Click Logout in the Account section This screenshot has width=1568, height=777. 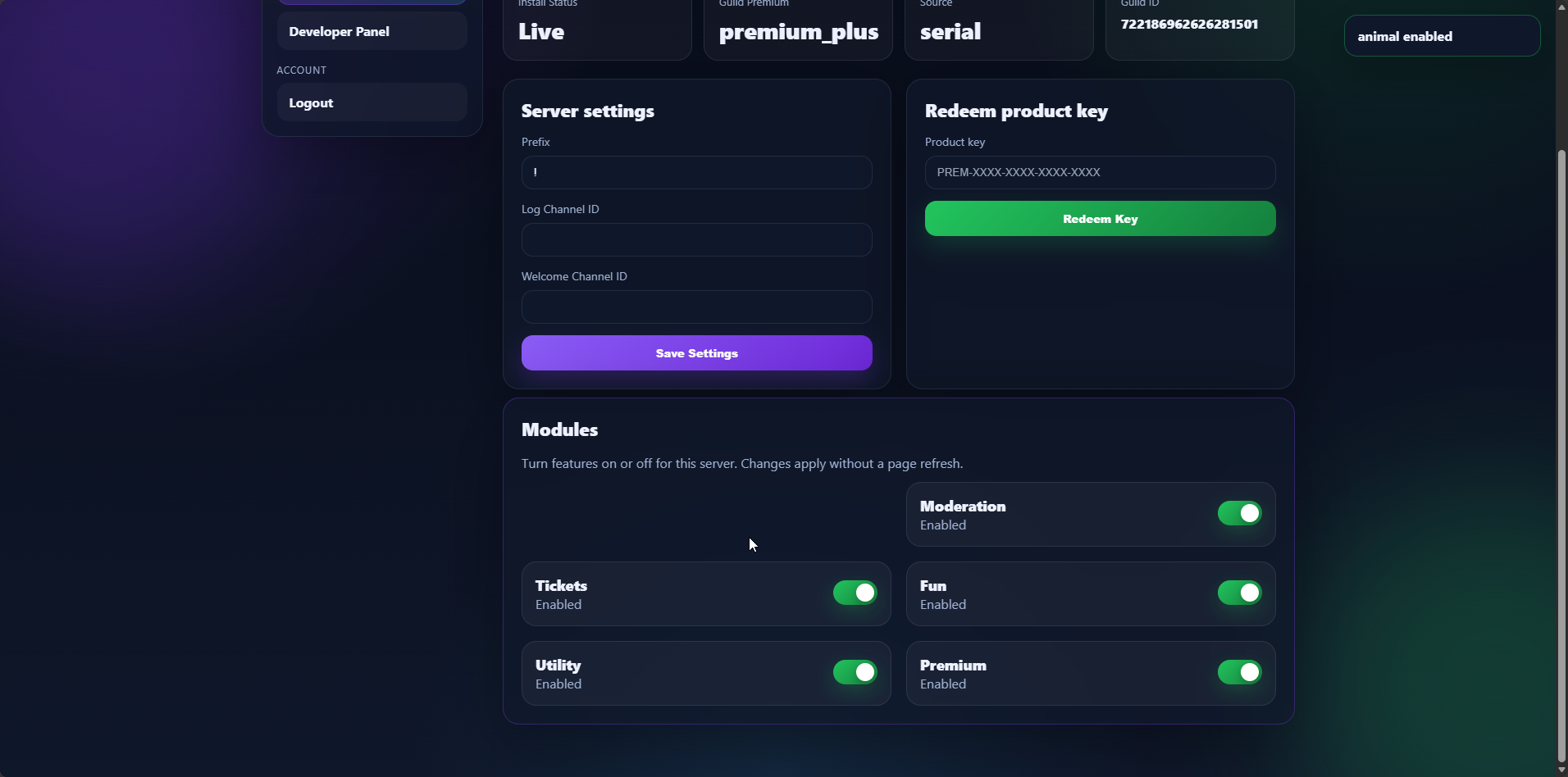(x=371, y=103)
